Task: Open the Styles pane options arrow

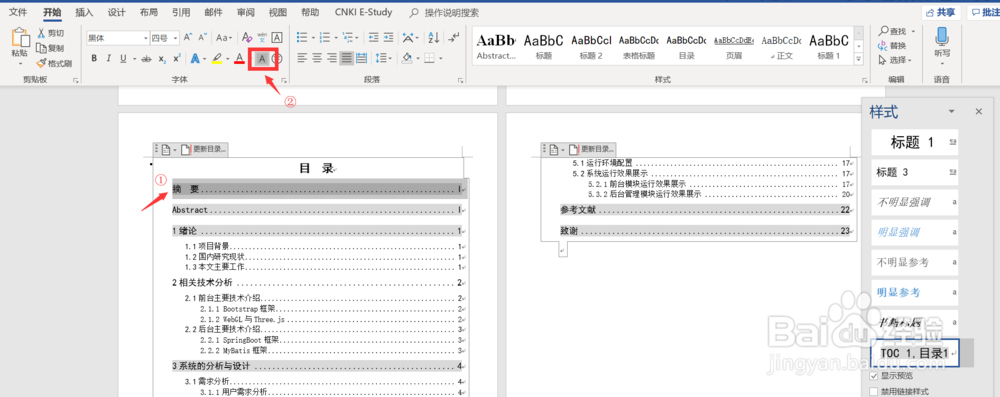Action: (952, 111)
